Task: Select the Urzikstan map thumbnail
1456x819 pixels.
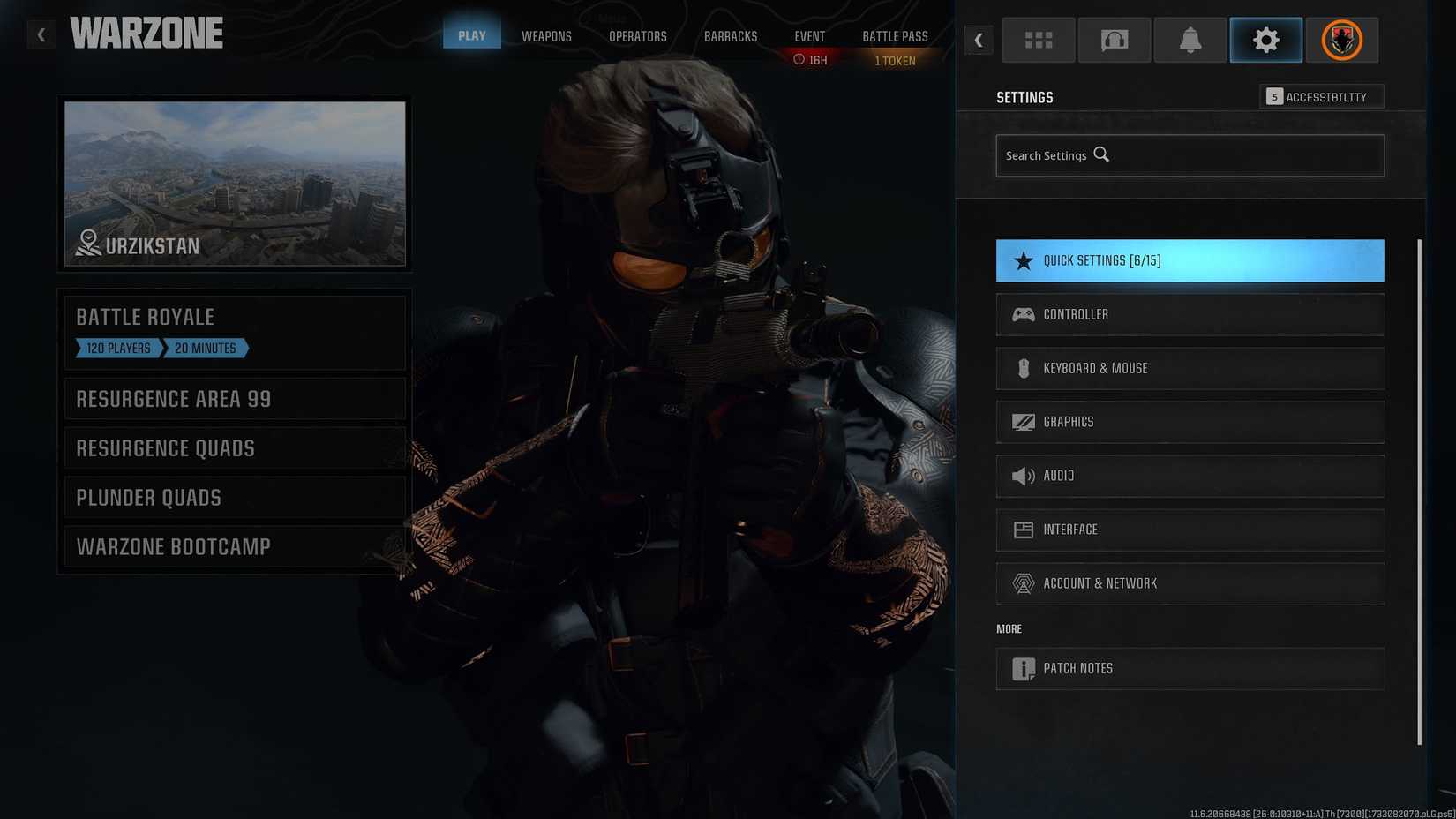Action: click(x=235, y=183)
